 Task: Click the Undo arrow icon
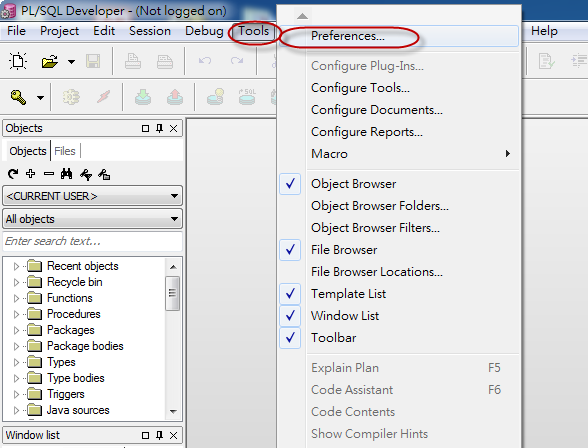205,61
